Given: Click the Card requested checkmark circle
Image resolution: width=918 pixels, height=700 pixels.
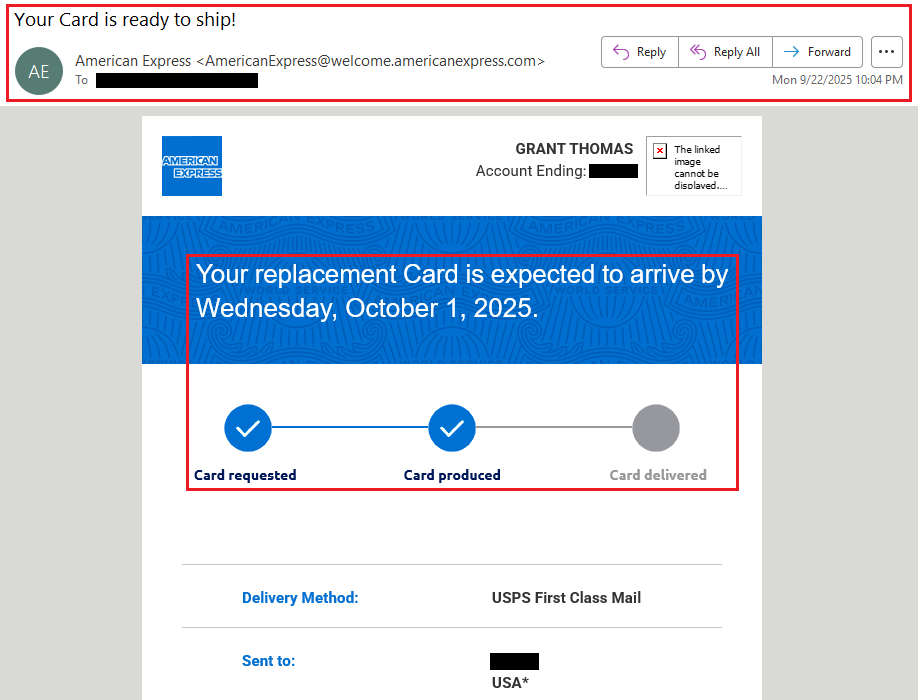Looking at the screenshot, I should click(x=248, y=429).
